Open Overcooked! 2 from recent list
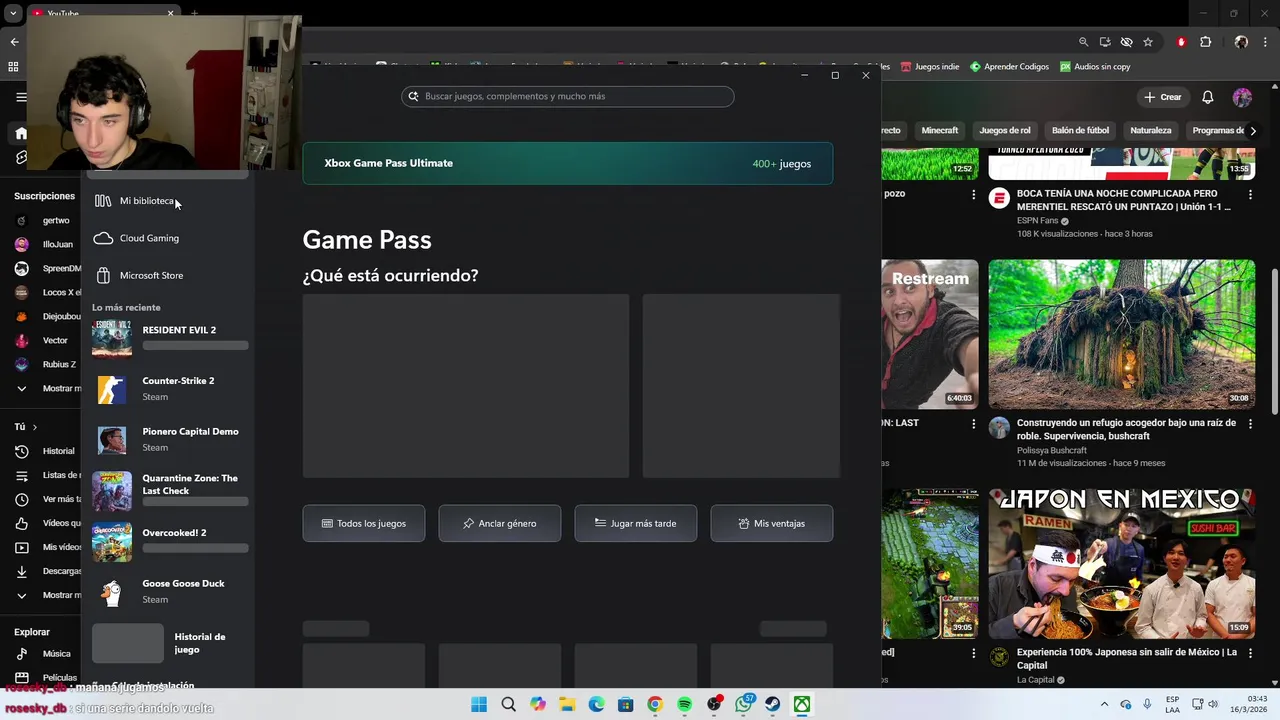This screenshot has height=720, width=1280. 168,541
